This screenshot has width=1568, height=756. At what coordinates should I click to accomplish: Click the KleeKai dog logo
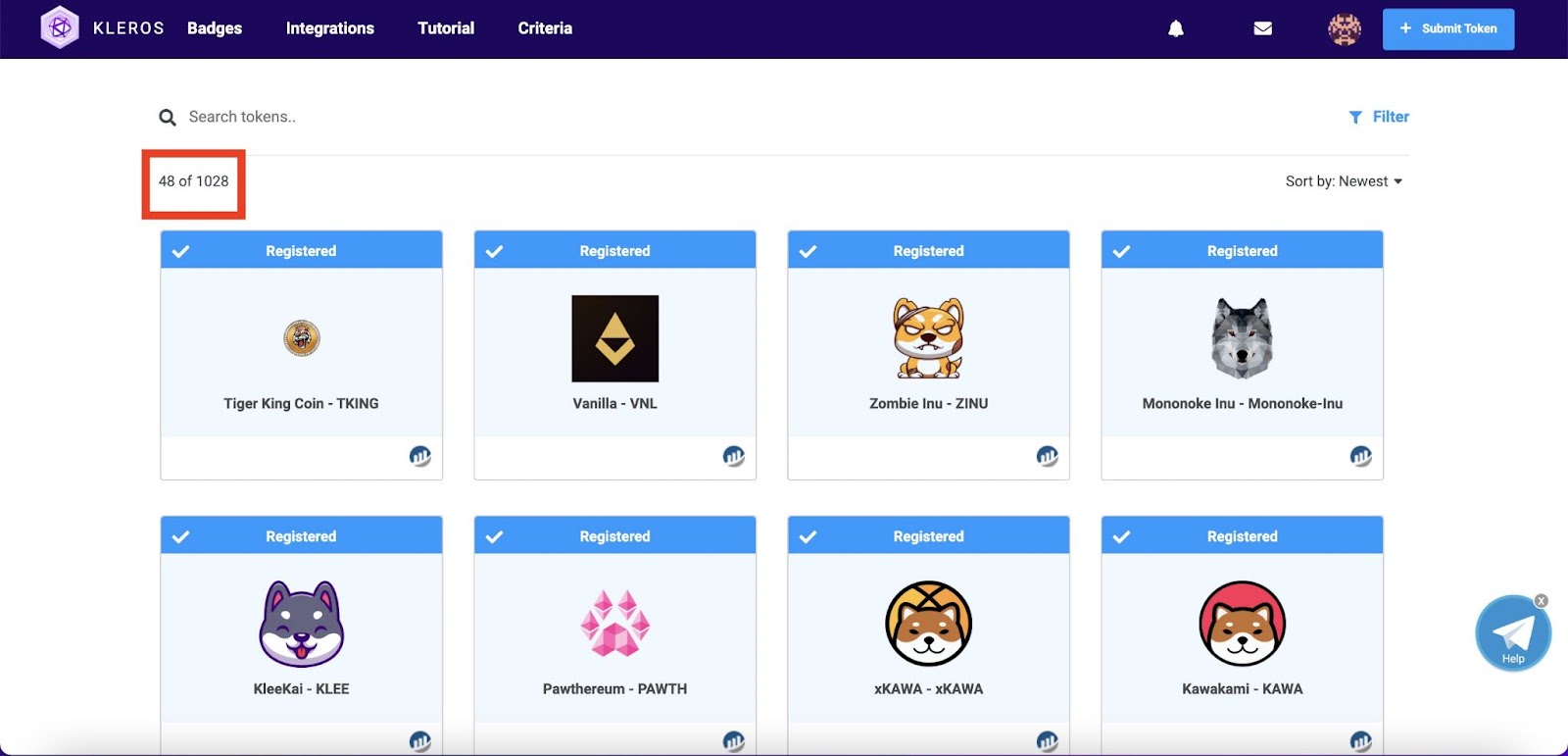[302, 624]
